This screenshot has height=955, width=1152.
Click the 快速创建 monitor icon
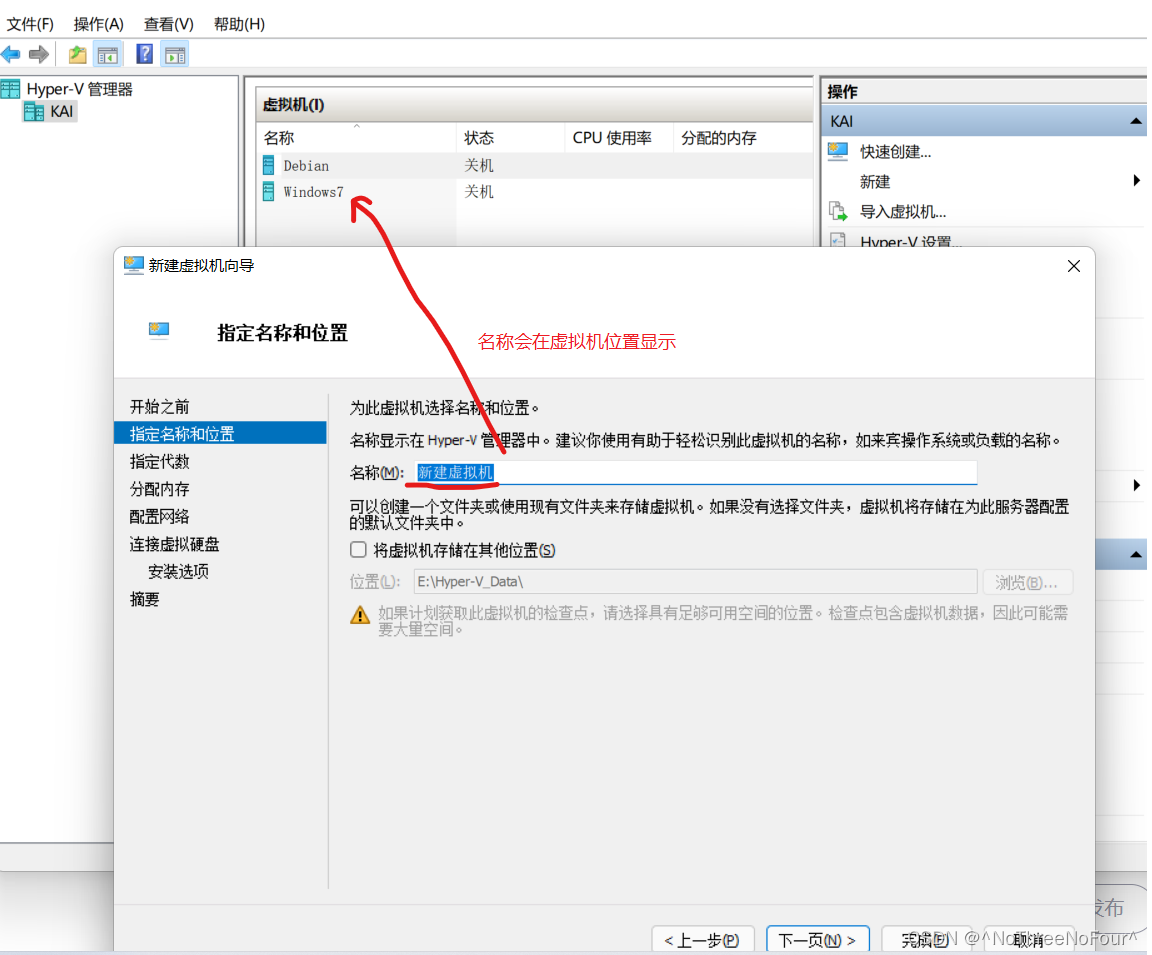pyautogui.click(x=838, y=151)
